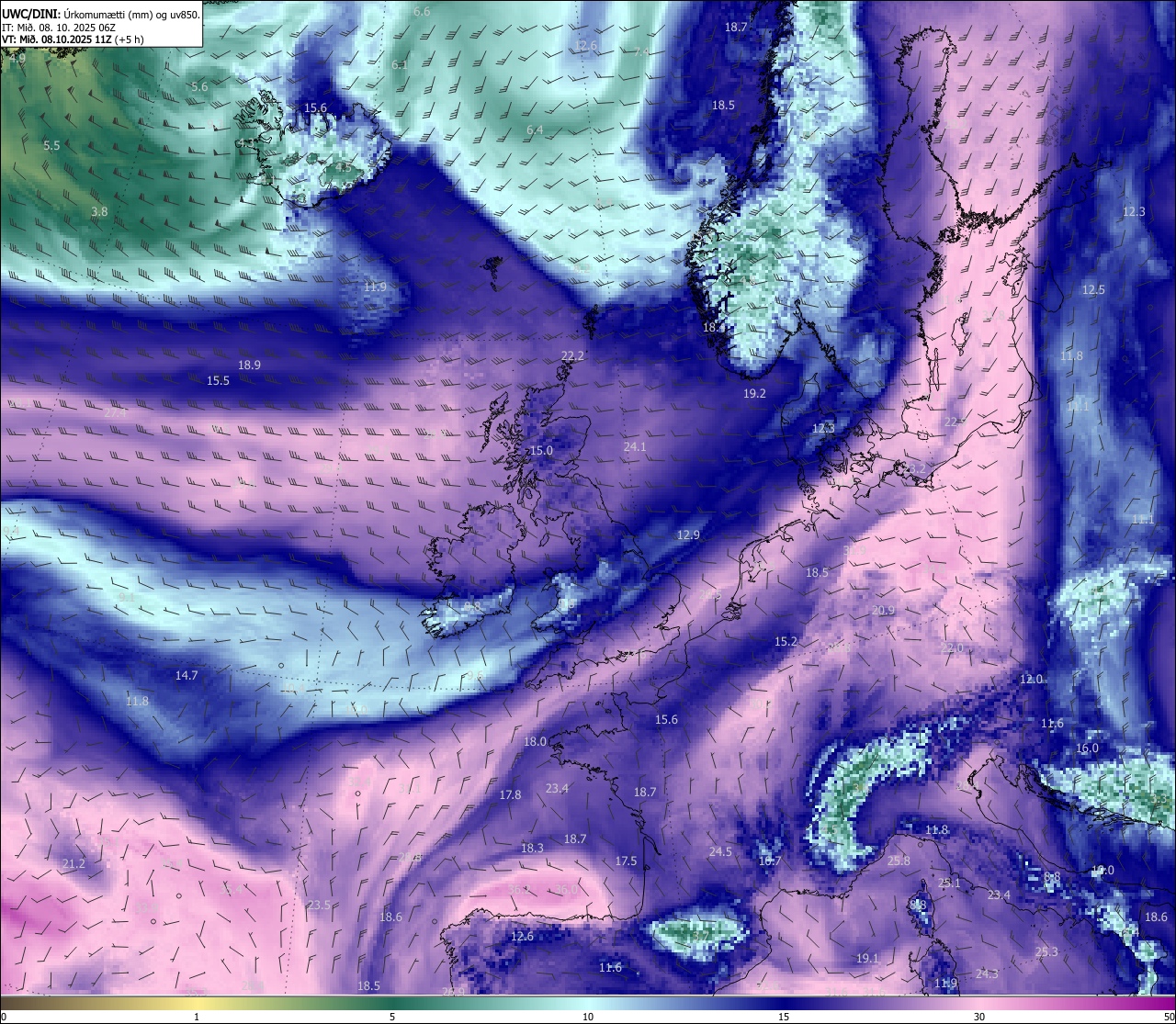Click the 17.8 value in the Bay of Biscay

[510, 794]
